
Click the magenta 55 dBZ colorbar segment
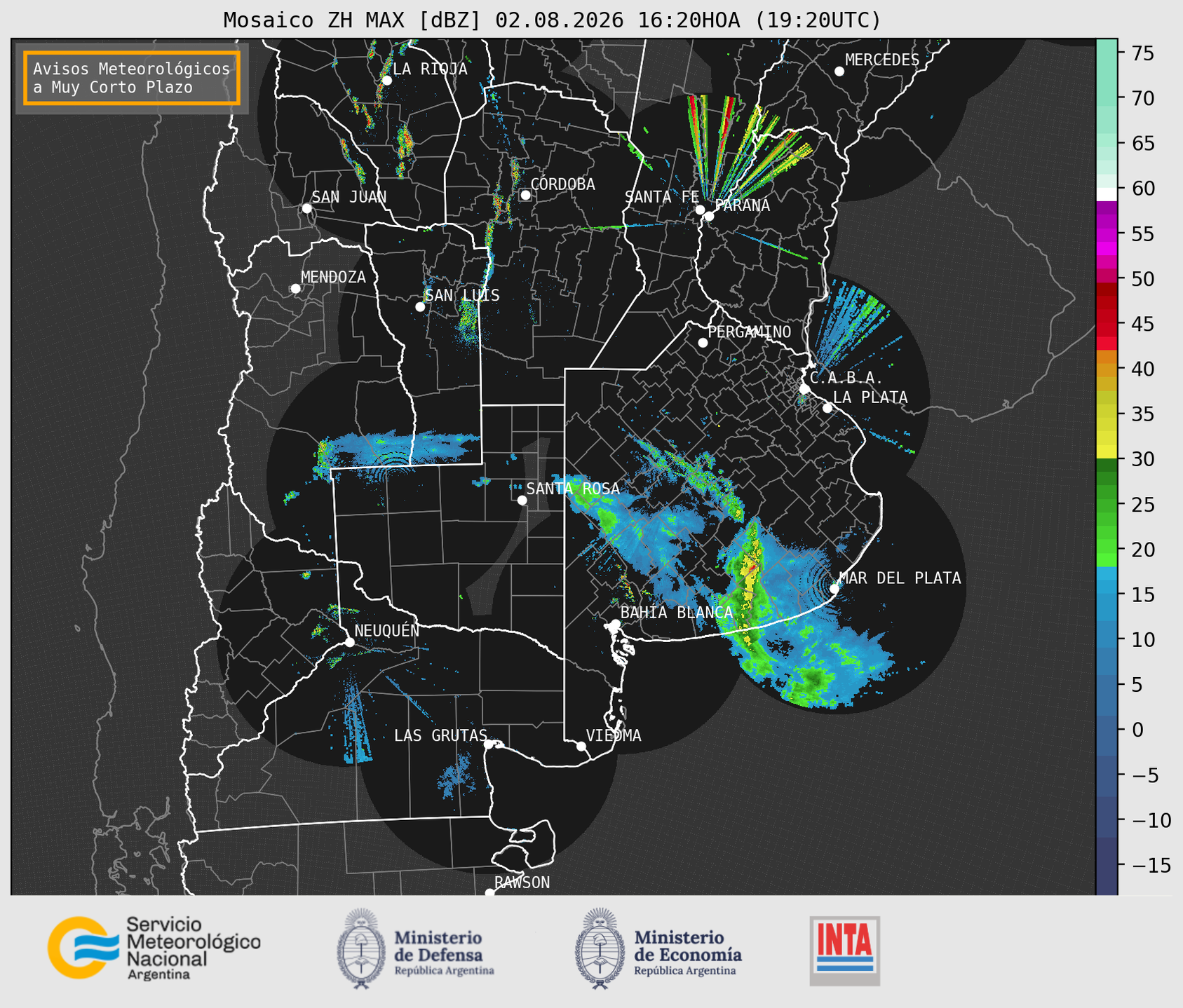pyautogui.click(x=1107, y=235)
